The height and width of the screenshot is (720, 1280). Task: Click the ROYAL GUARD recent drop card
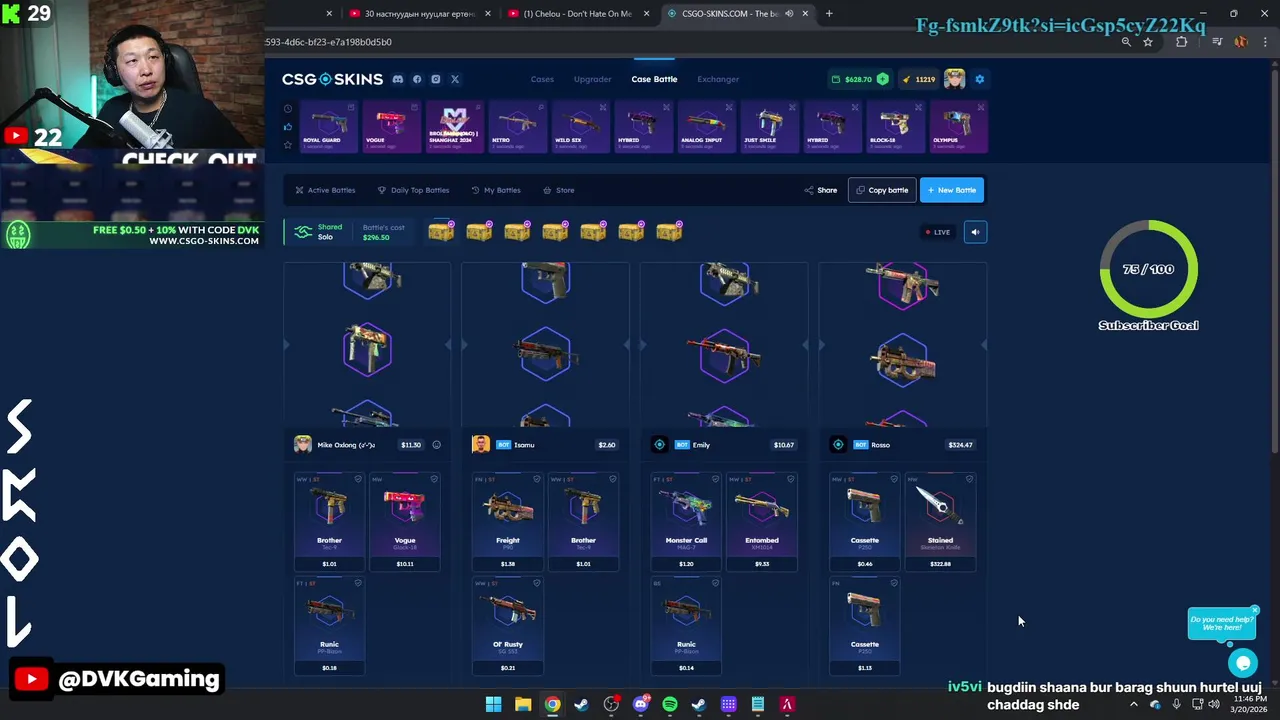click(x=329, y=126)
